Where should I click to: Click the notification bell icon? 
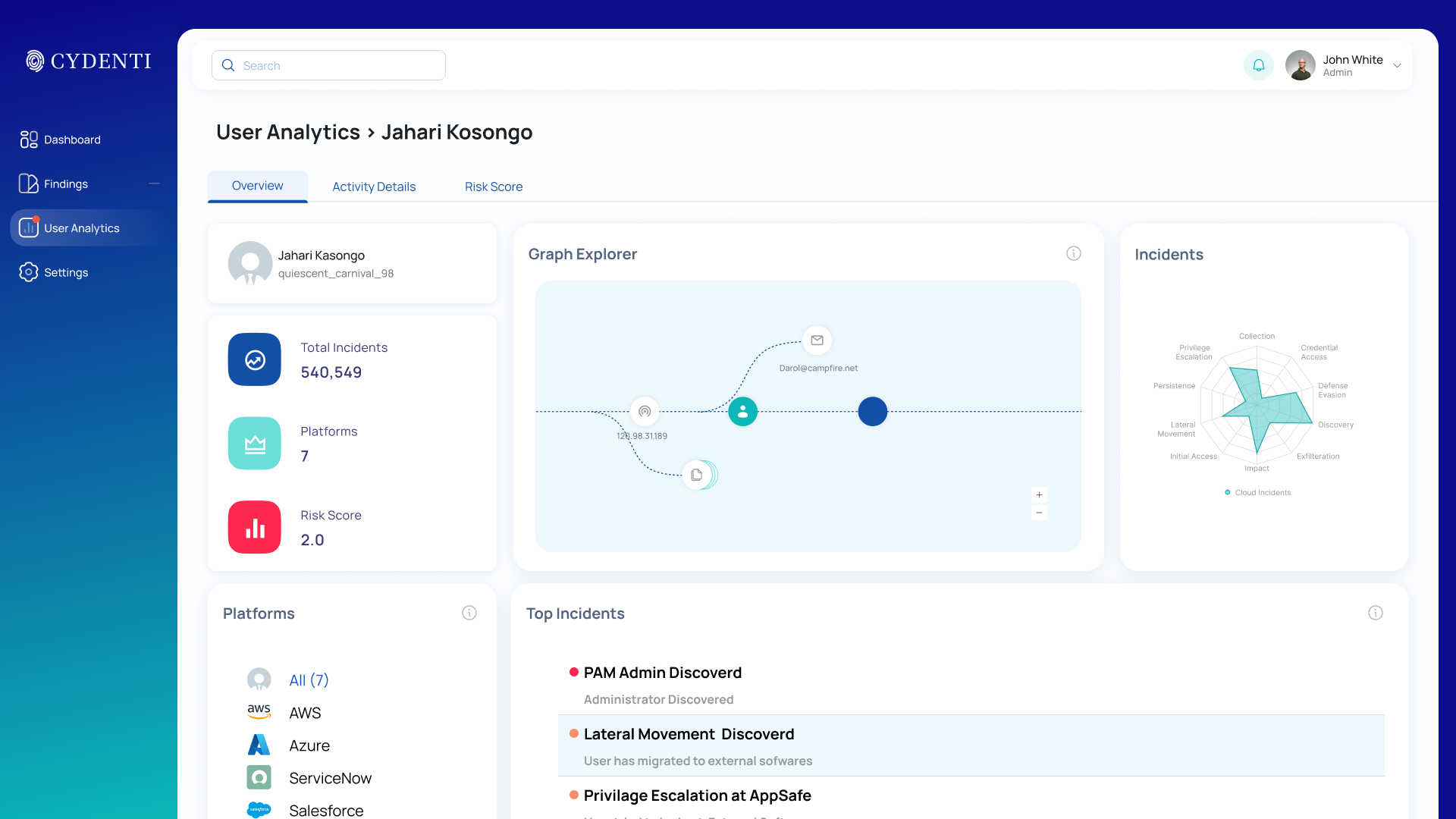(x=1258, y=65)
